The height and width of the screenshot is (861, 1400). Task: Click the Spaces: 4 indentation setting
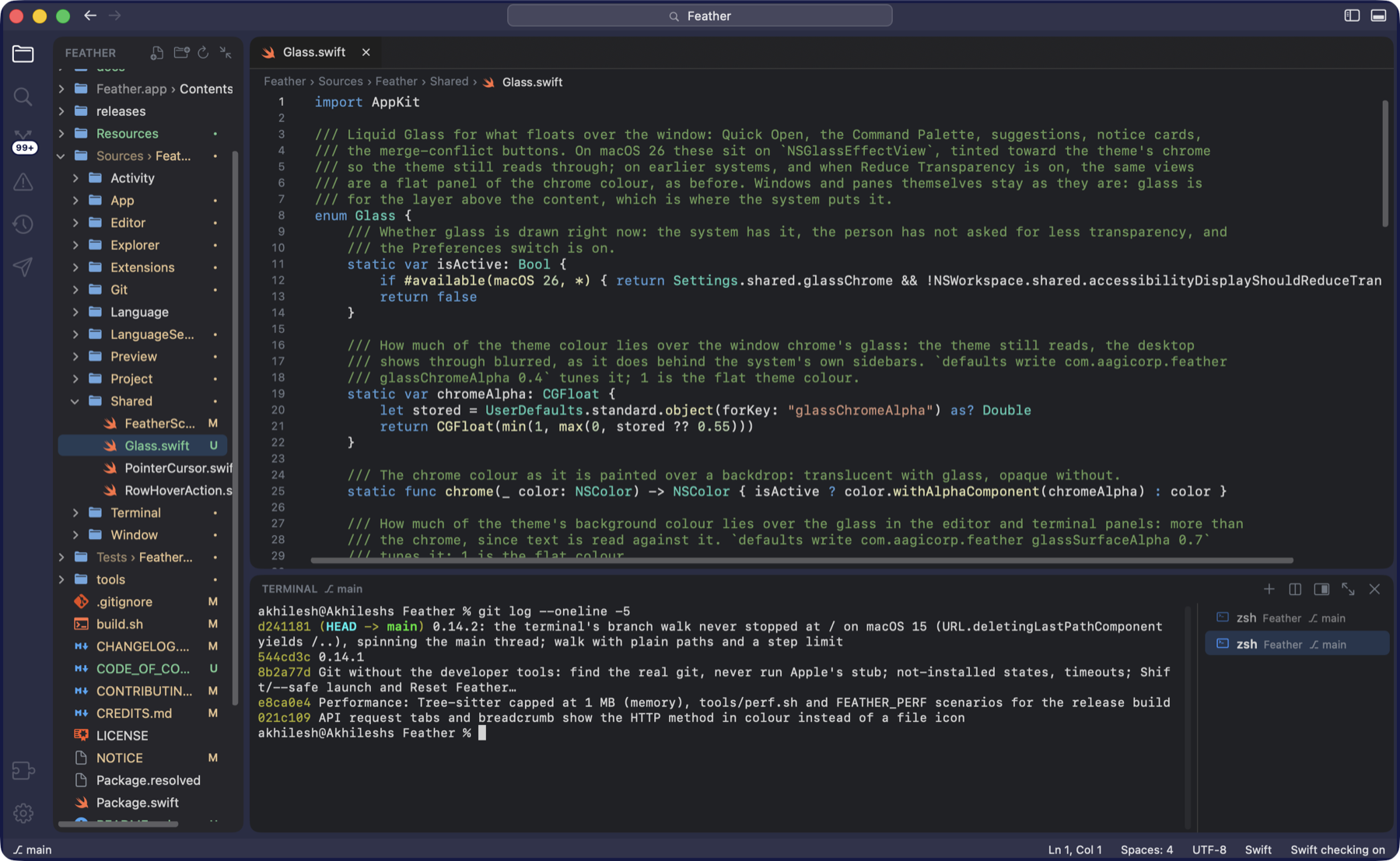coord(1146,849)
